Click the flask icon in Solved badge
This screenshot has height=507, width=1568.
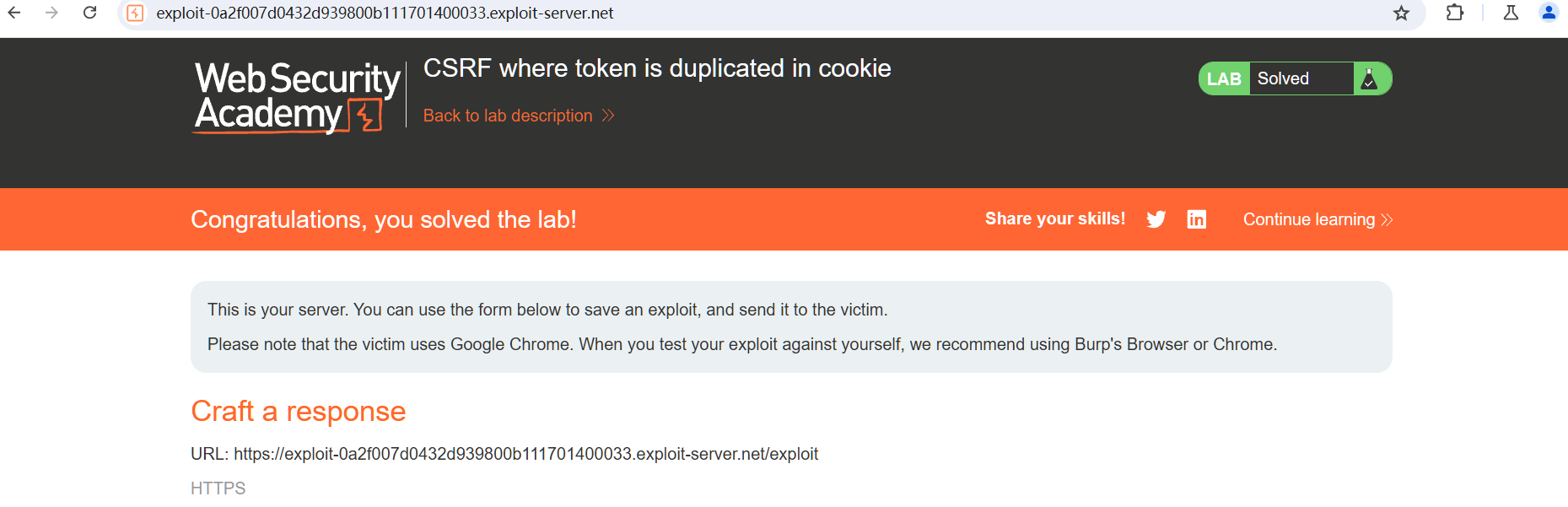pyautogui.click(x=1370, y=79)
